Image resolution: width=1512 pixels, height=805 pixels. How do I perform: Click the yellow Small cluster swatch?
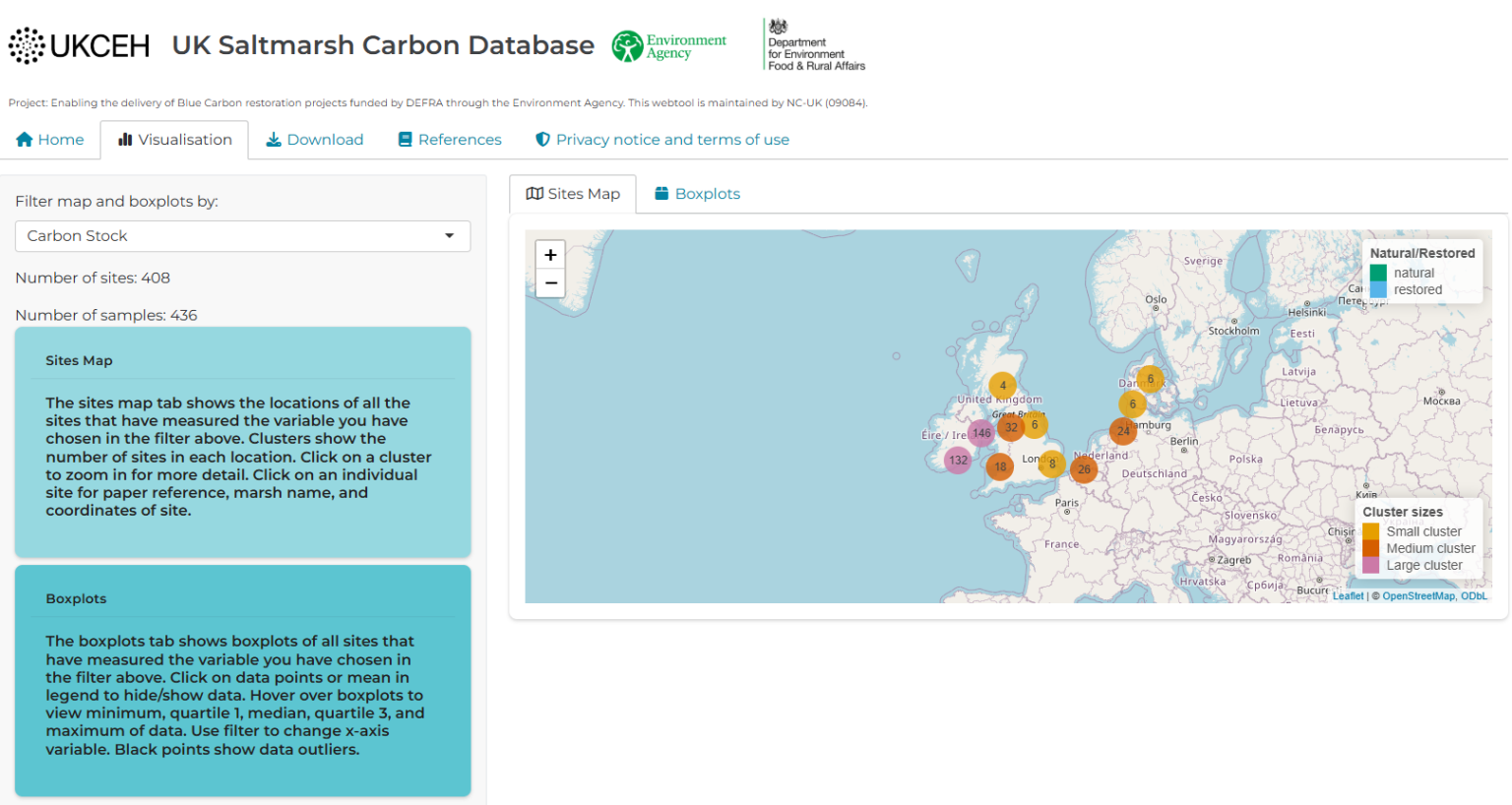1370,531
